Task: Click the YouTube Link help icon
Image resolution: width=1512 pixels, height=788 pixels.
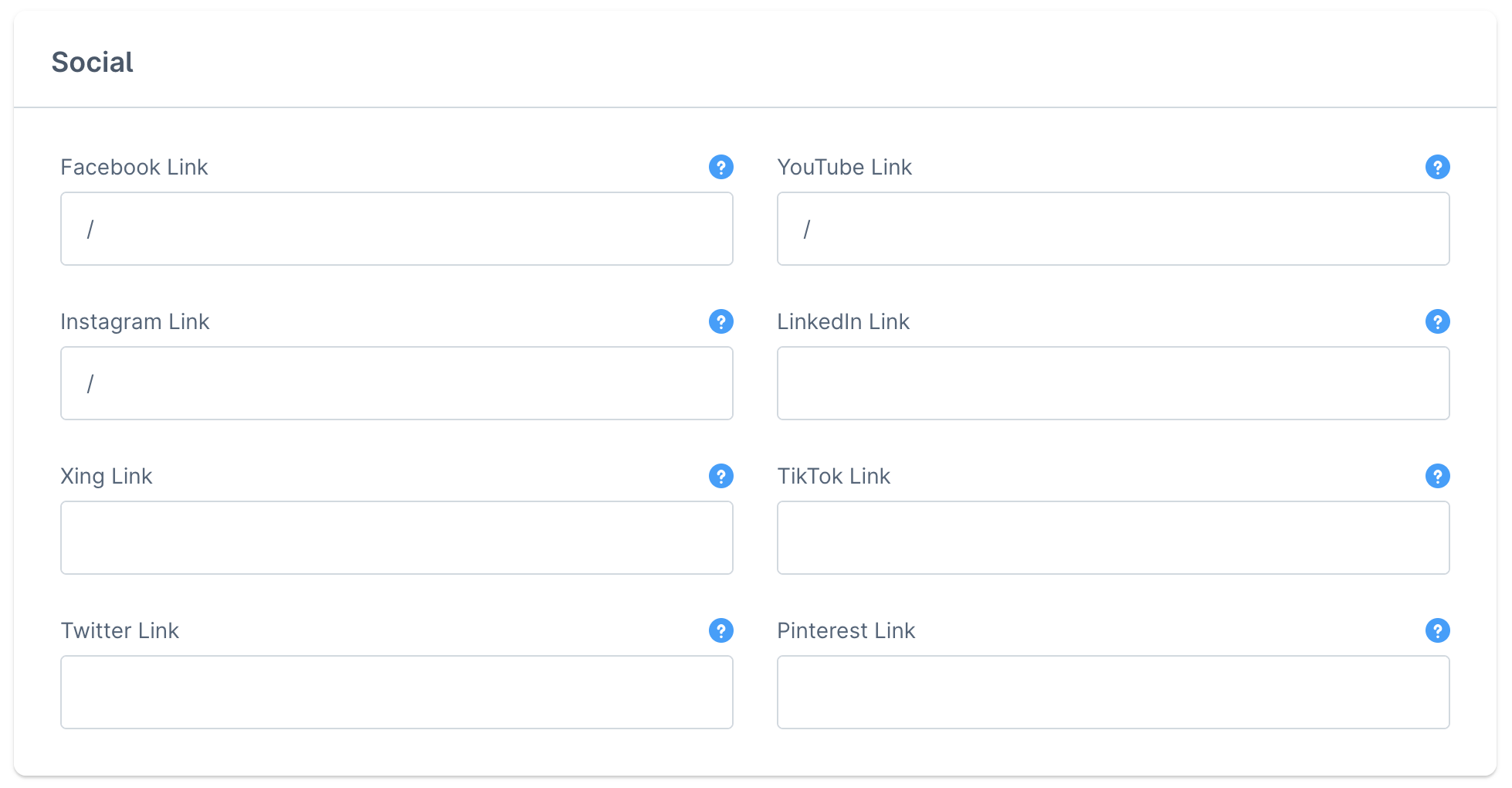Action: [x=1437, y=167]
